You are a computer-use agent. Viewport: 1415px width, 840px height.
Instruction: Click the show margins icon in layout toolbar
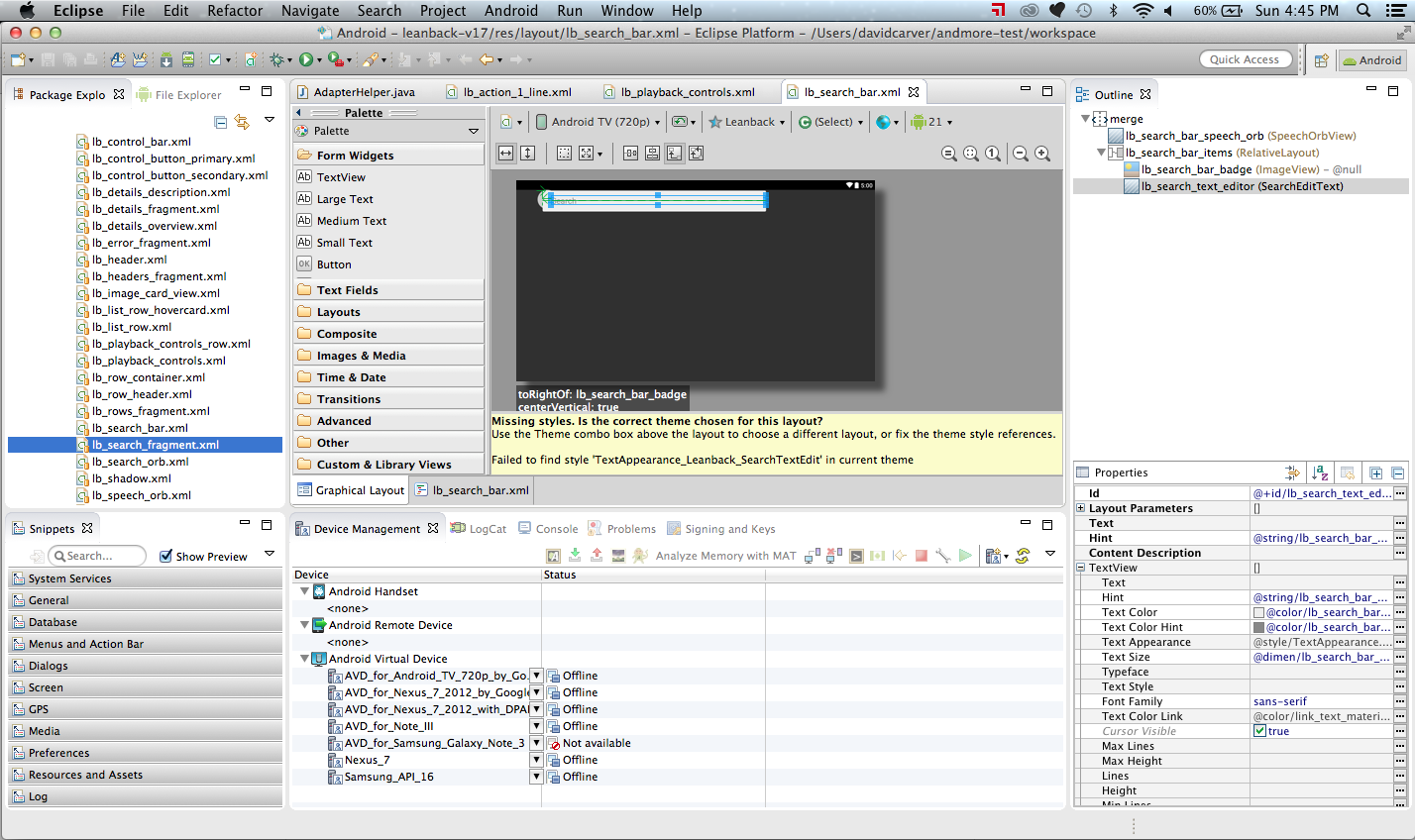point(564,153)
